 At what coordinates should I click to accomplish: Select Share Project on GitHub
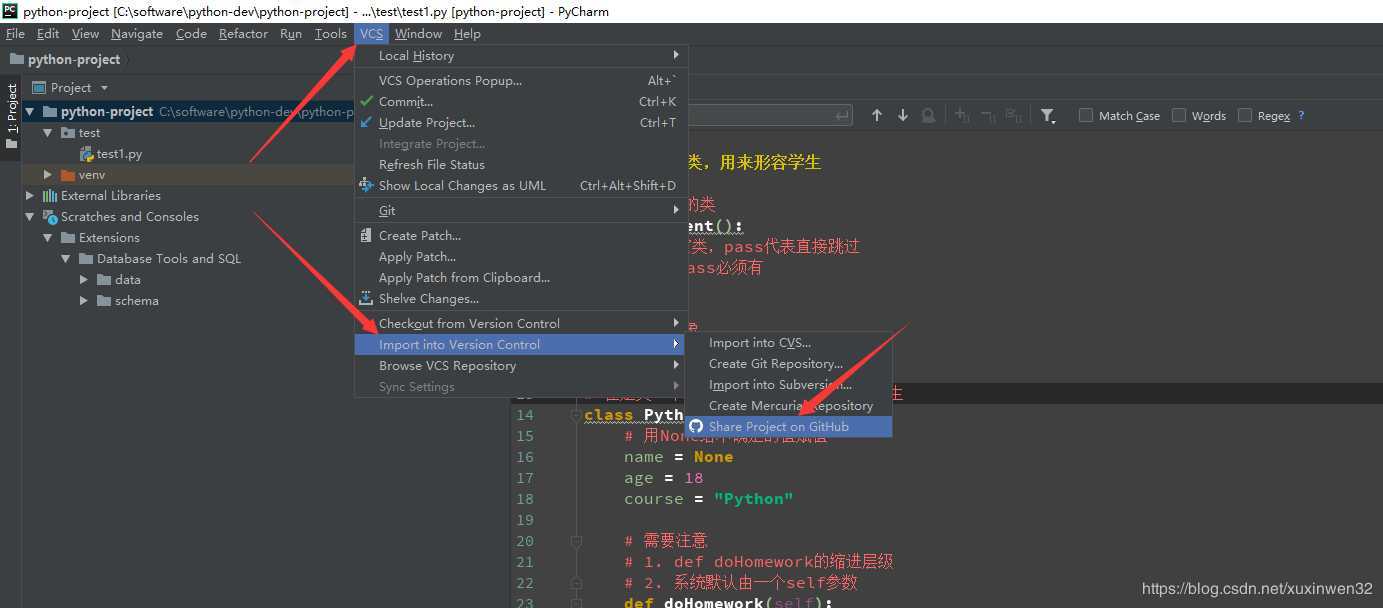tap(788, 427)
